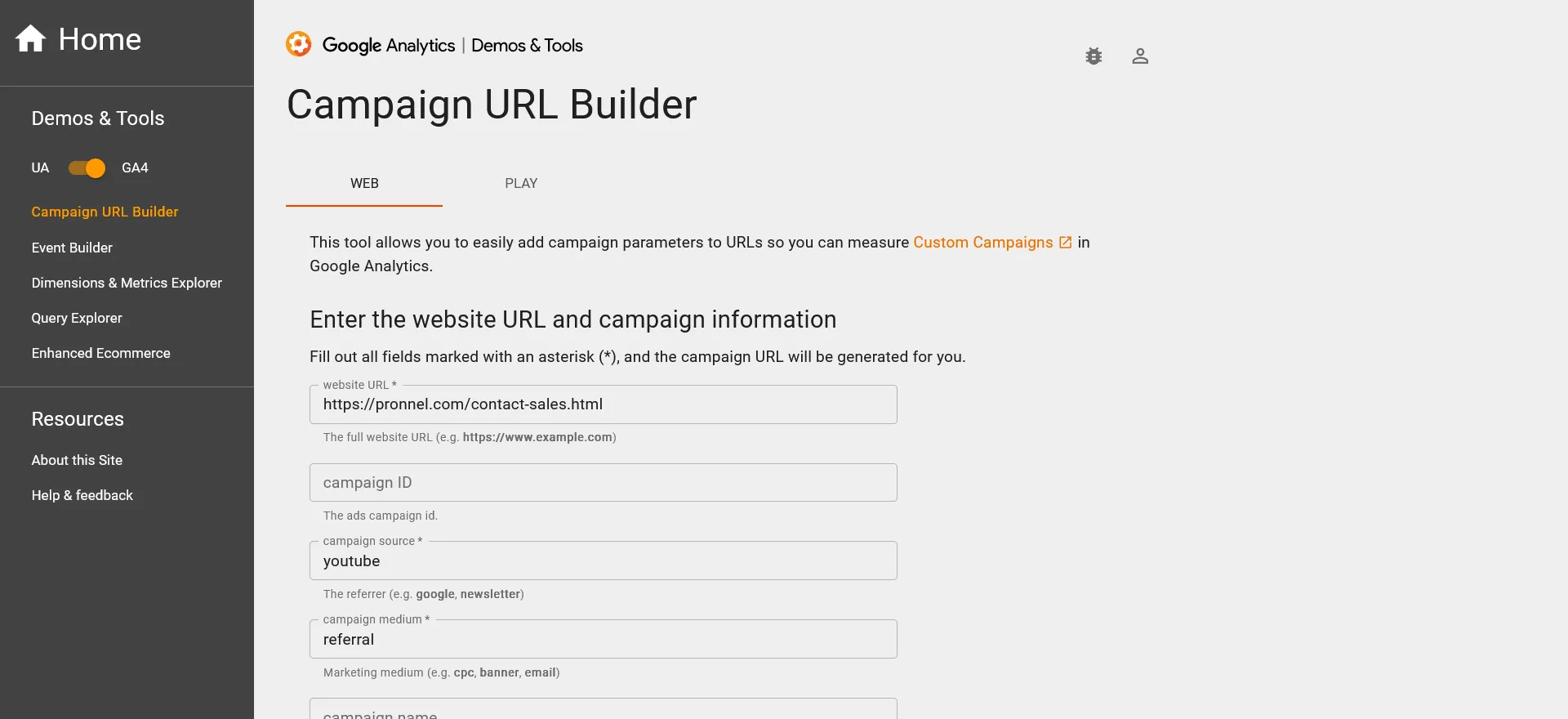Toggle the UA / GA4 switch
The width and height of the screenshot is (1568, 719).
pyautogui.click(x=87, y=168)
